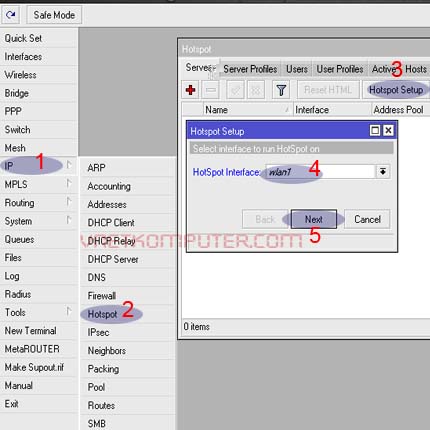This screenshot has height=430, width=430.
Task: Click the red plus add icon
Action: click(190, 90)
